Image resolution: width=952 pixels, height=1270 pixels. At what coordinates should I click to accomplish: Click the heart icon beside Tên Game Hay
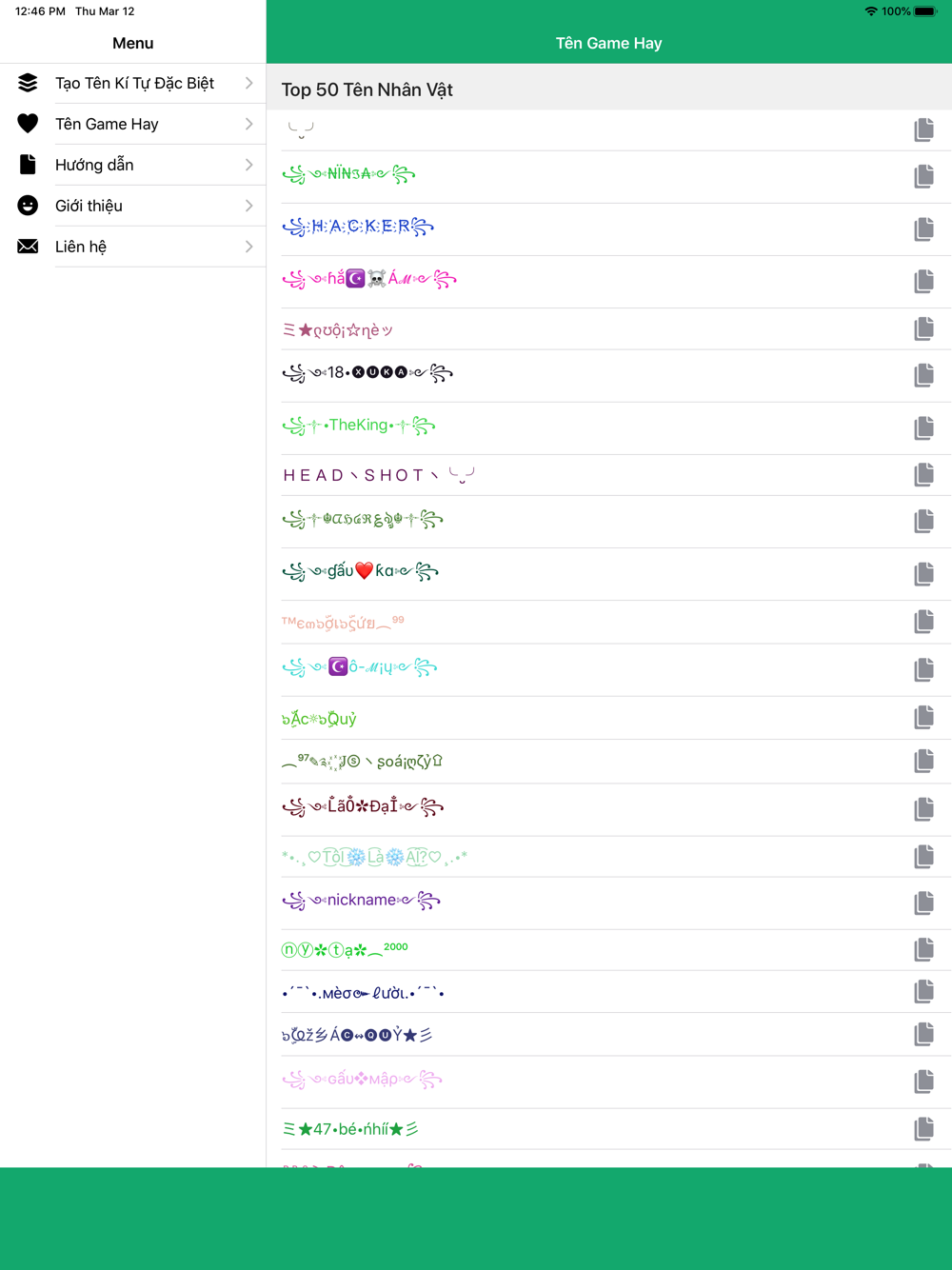[28, 124]
